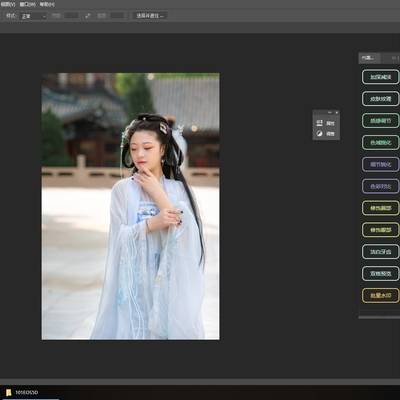The width and height of the screenshot is (400, 400).
Task: Close the small floating panel group
Action: 337,113
